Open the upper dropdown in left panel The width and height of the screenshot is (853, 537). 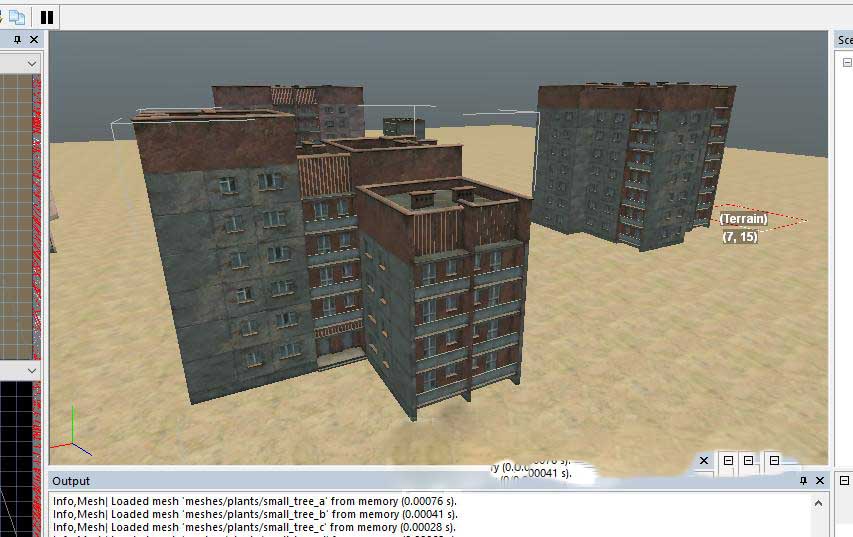tap(32, 63)
